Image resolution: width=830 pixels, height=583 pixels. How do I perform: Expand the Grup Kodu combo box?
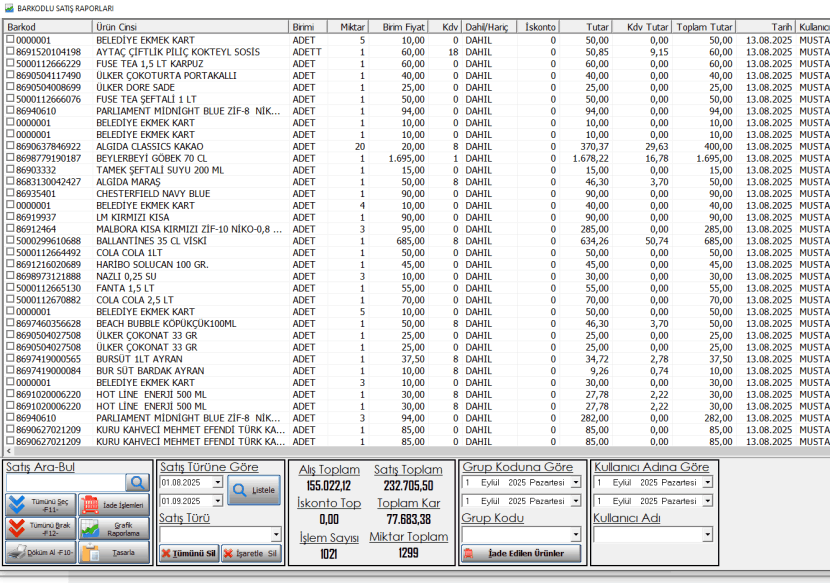tap(575, 534)
